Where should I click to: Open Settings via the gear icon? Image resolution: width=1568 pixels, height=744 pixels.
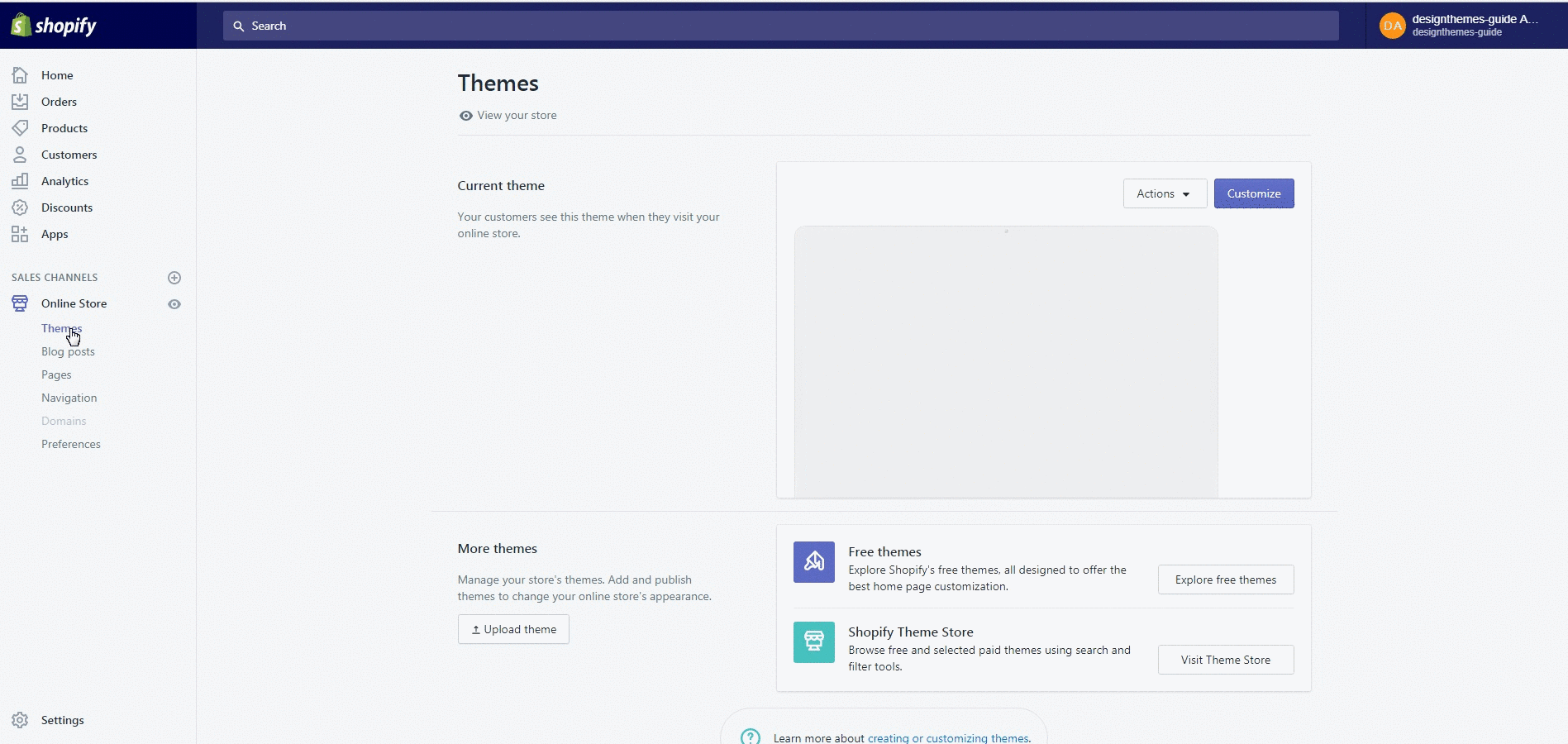(20, 720)
